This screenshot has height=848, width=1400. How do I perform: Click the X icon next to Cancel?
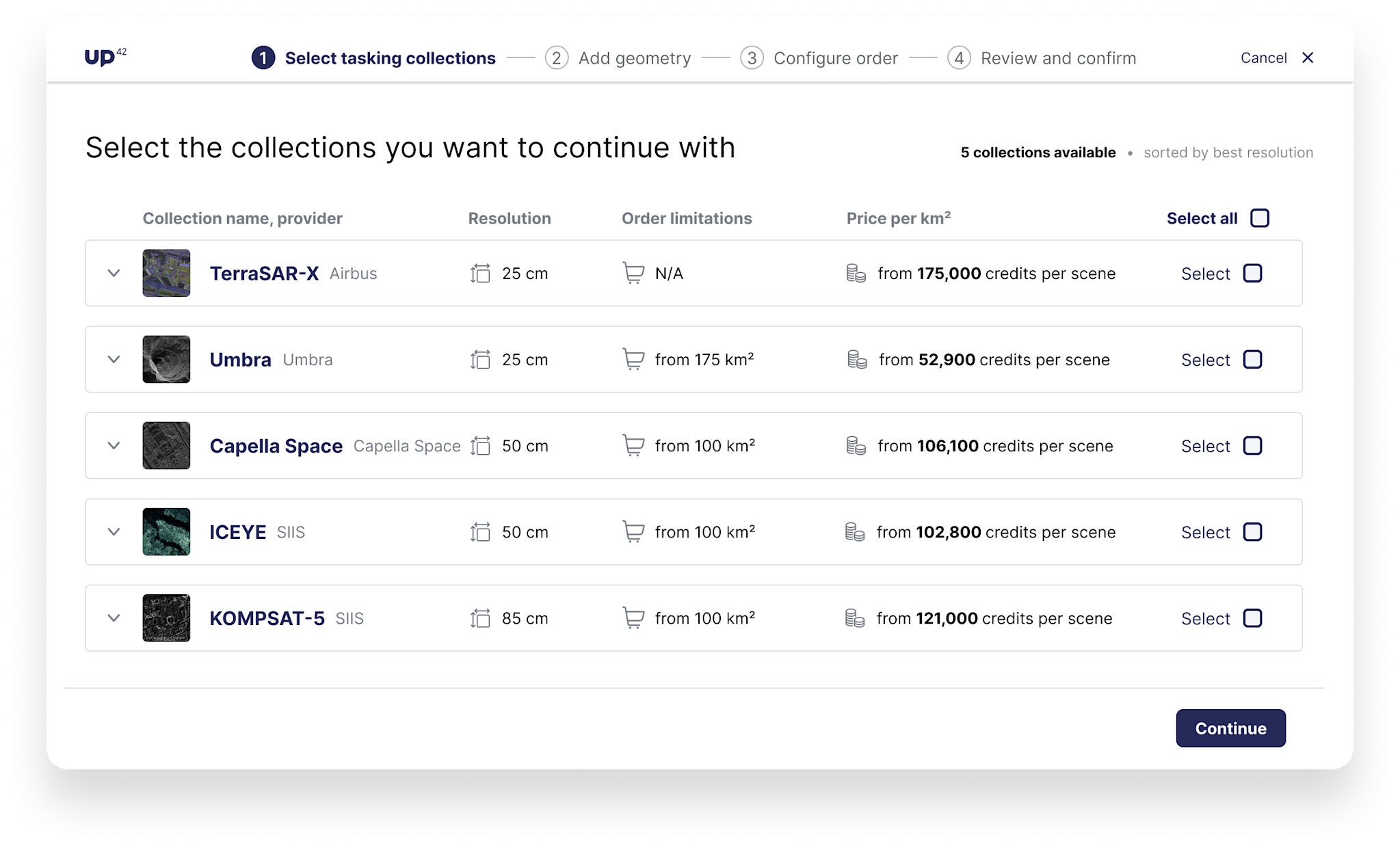point(1308,58)
